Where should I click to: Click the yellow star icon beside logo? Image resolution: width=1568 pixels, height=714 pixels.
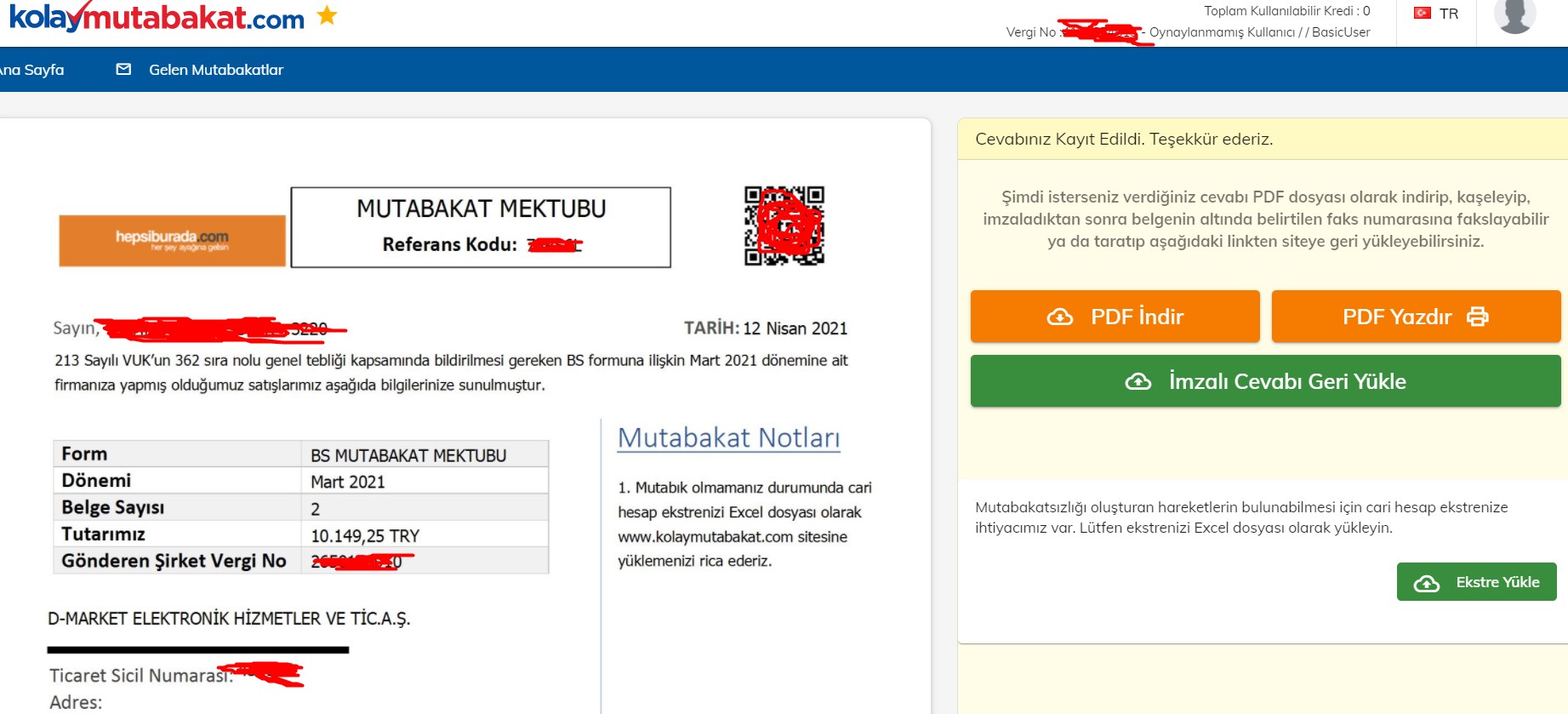coord(327,15)
